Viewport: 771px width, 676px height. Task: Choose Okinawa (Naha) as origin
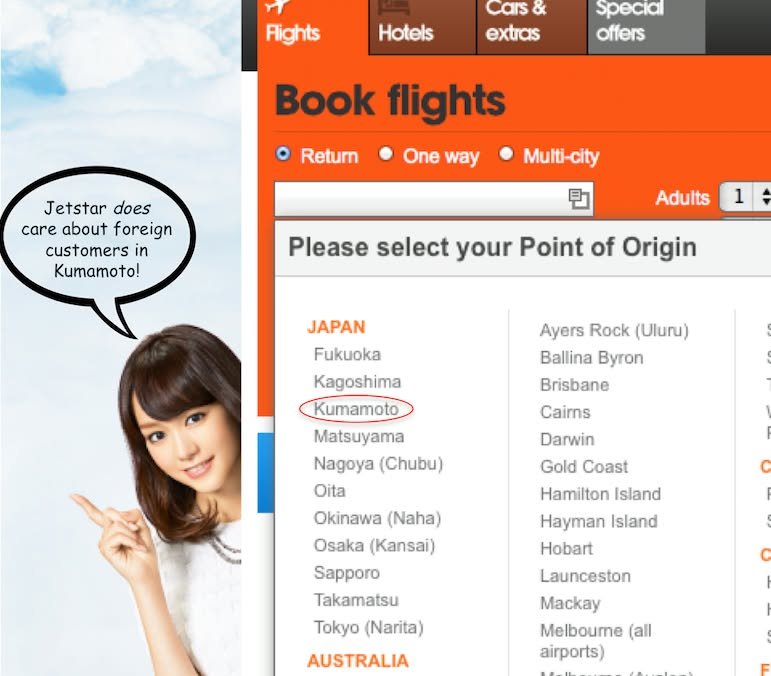(x=377, y=518)
